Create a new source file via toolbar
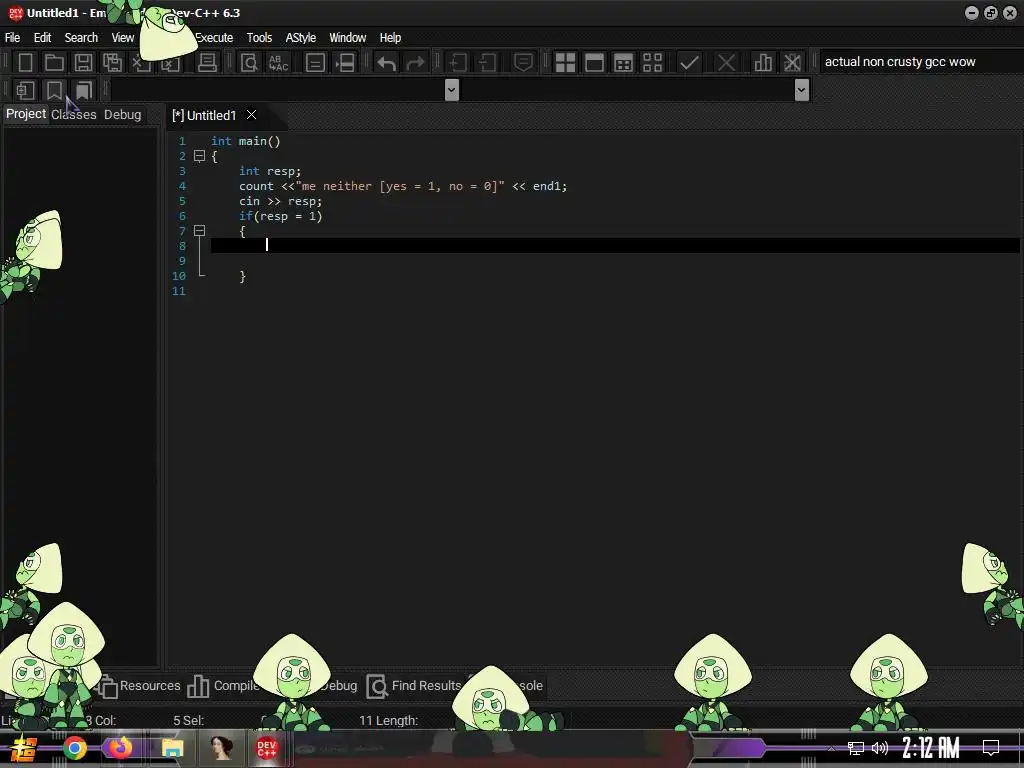 (25, 63)
